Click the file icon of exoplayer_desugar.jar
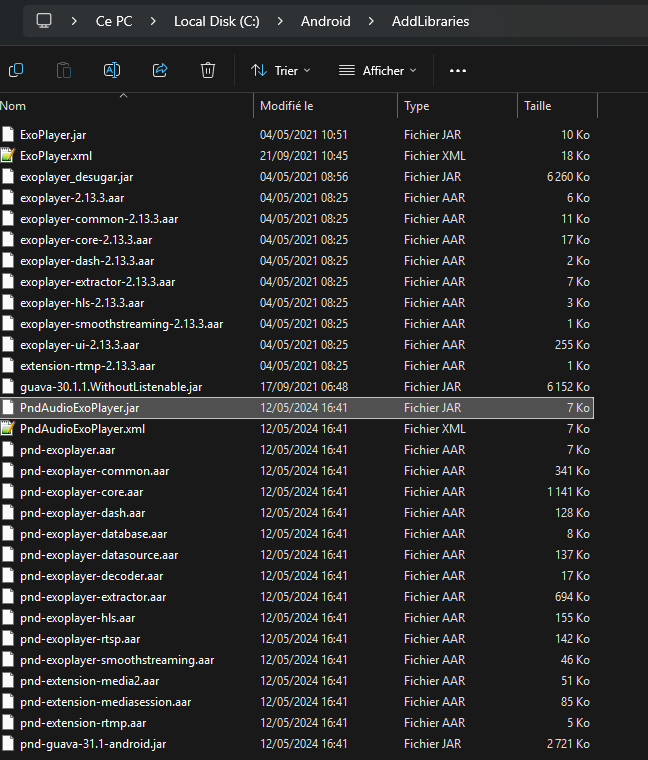The image size is (648, 760). click(8, 176)
